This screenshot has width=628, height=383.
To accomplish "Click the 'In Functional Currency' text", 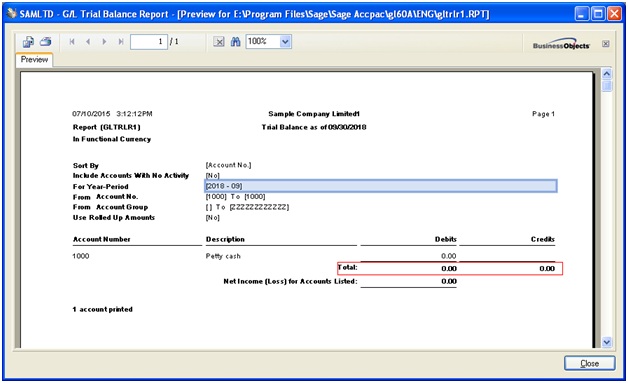I will [112, 139].
